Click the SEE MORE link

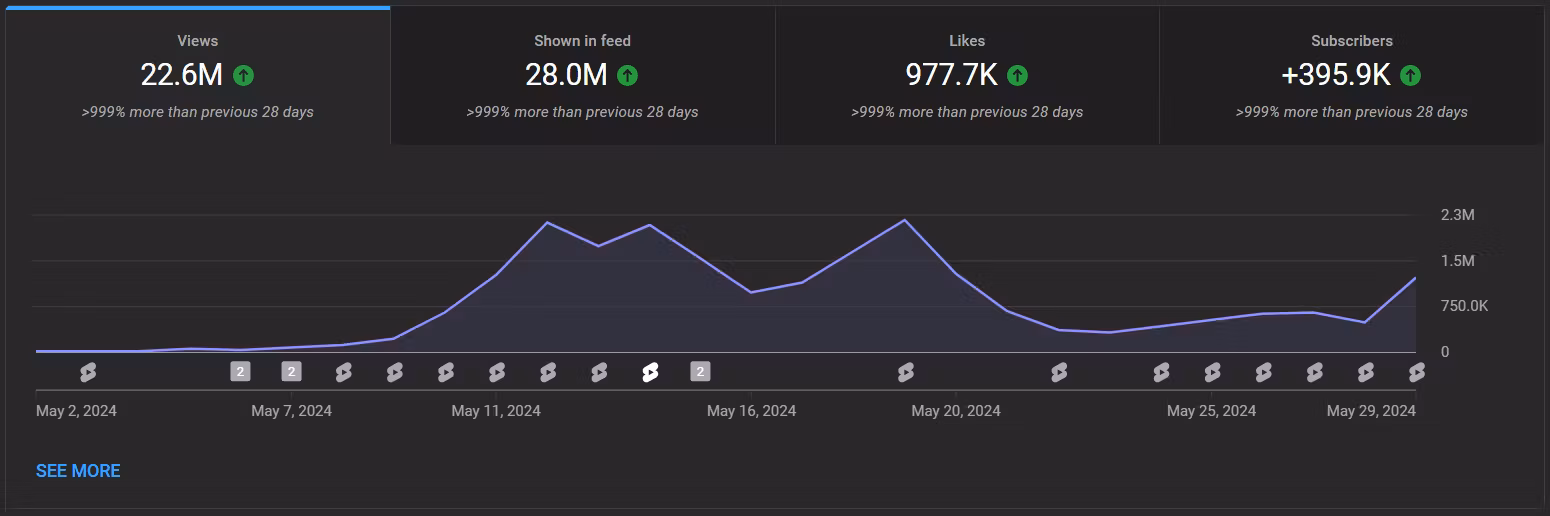point(78,471)
